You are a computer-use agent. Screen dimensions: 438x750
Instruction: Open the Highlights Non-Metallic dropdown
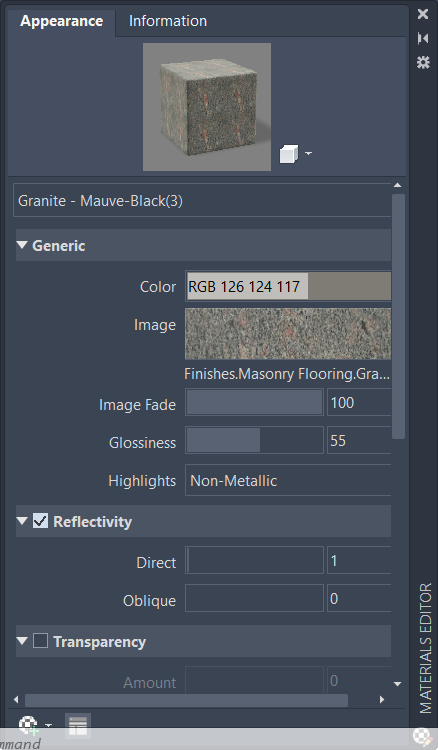pyautogui.click(x=288, y=480)
